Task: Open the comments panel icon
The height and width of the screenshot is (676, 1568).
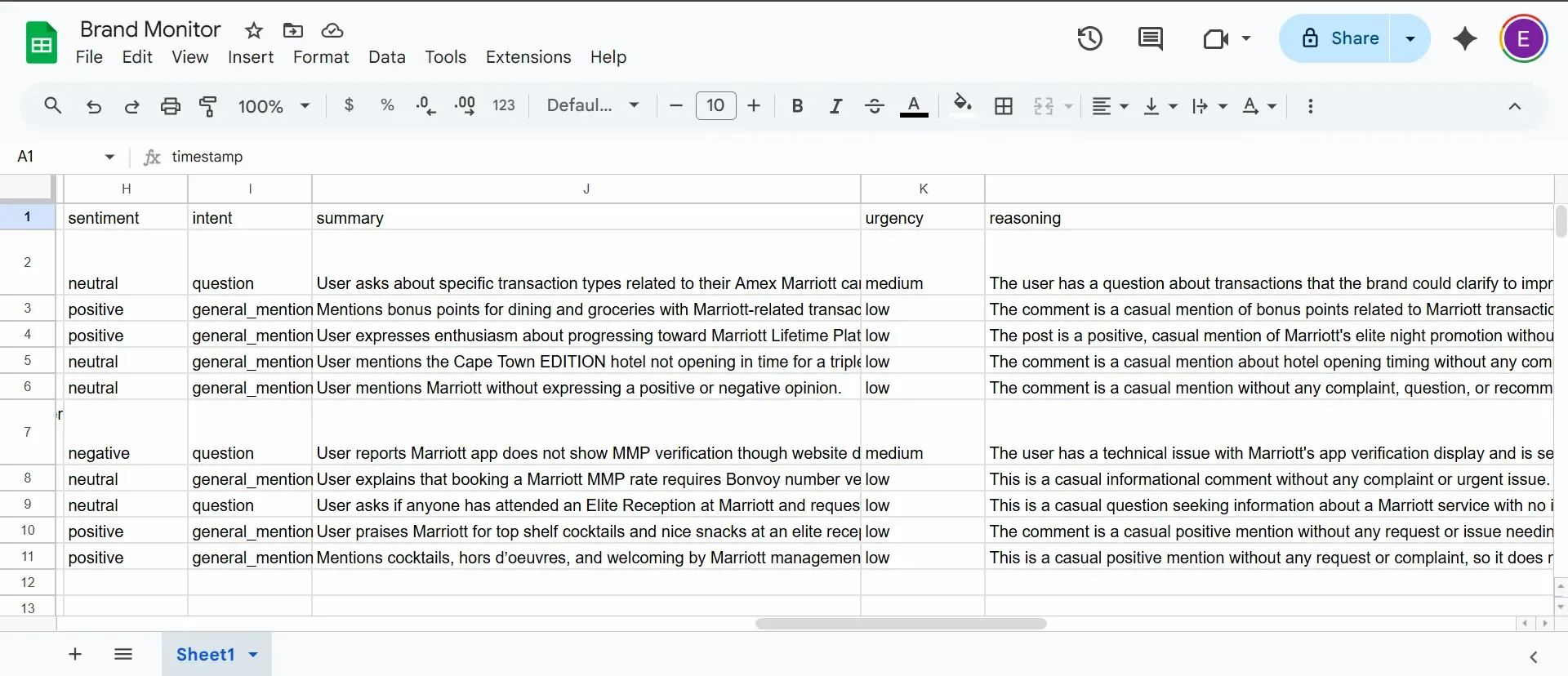Action: [1151, 38]
